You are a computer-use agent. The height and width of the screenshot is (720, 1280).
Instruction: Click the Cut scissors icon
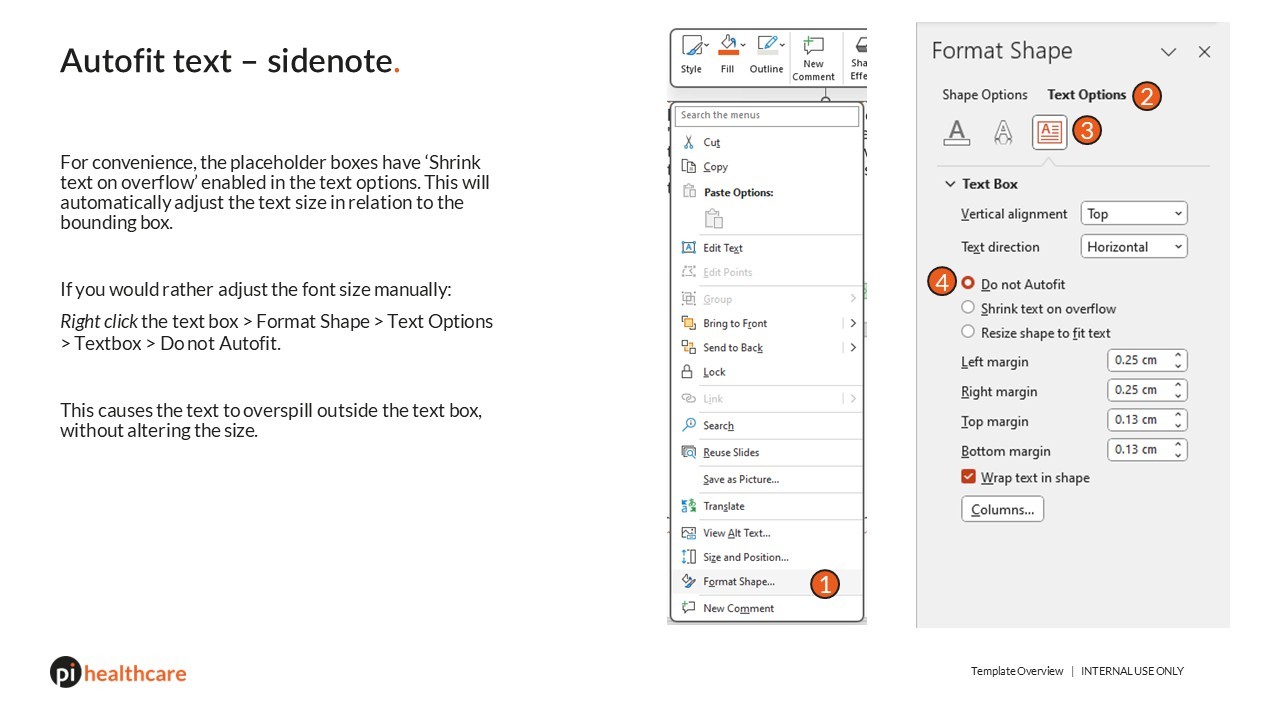click(x=688, y=142)
